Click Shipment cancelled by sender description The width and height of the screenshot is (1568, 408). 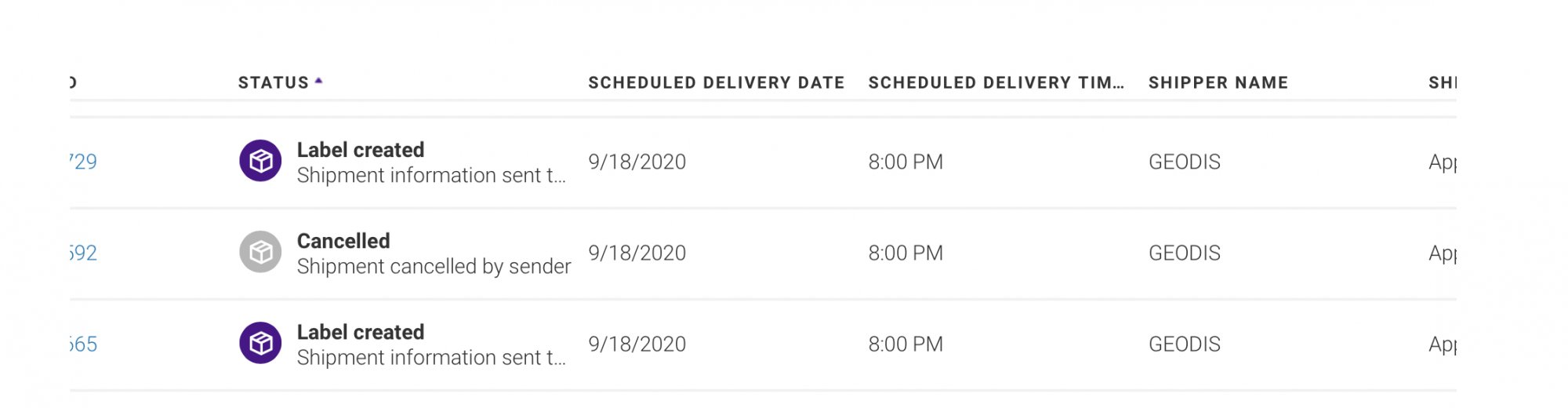click(434, 267)
